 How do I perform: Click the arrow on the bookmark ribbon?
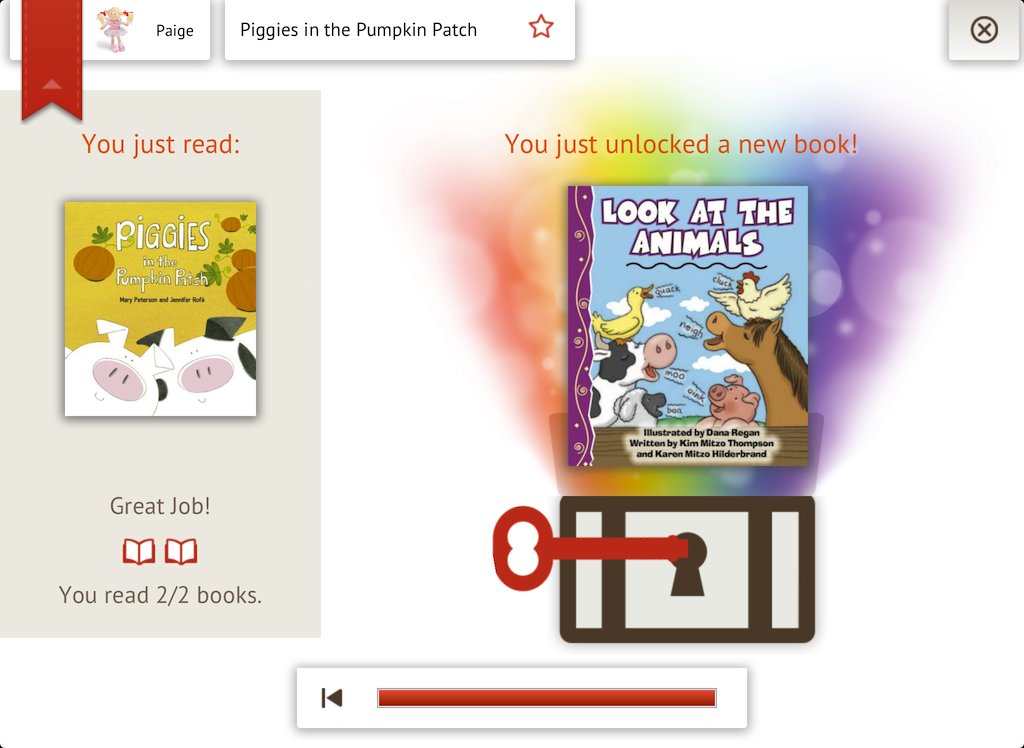pyautogui.click(x=52, y=84)
